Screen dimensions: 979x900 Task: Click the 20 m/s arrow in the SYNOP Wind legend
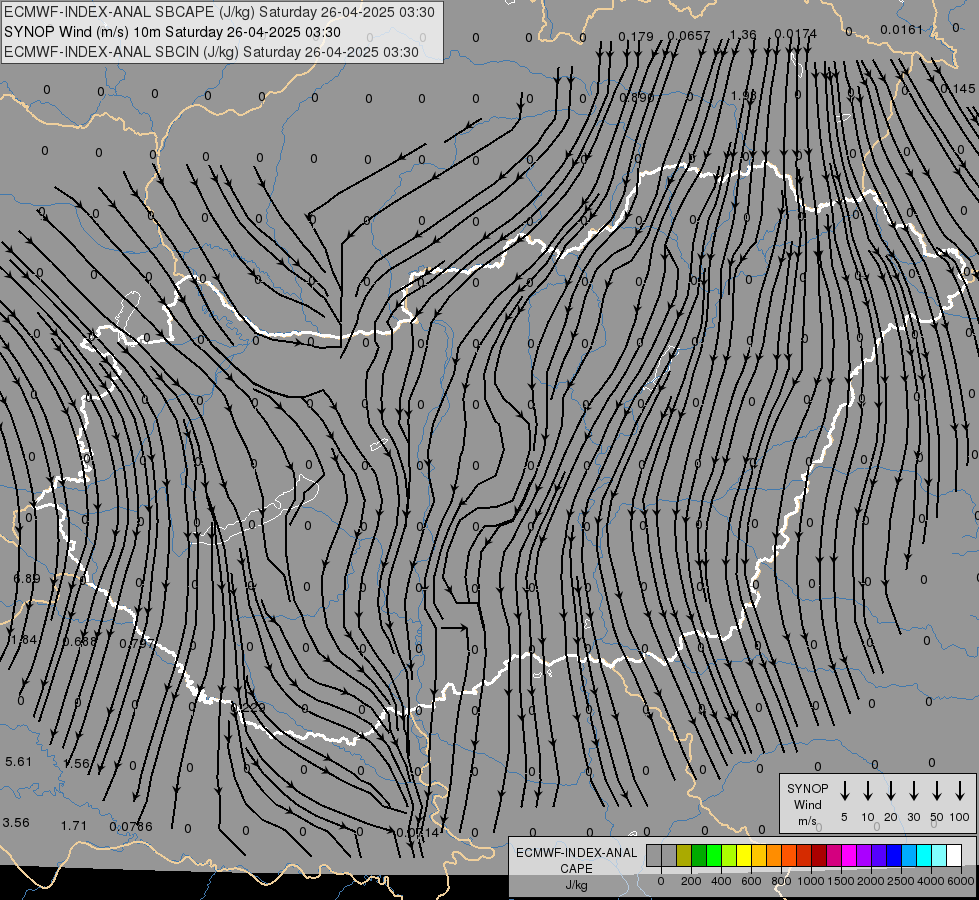[890, 791]
